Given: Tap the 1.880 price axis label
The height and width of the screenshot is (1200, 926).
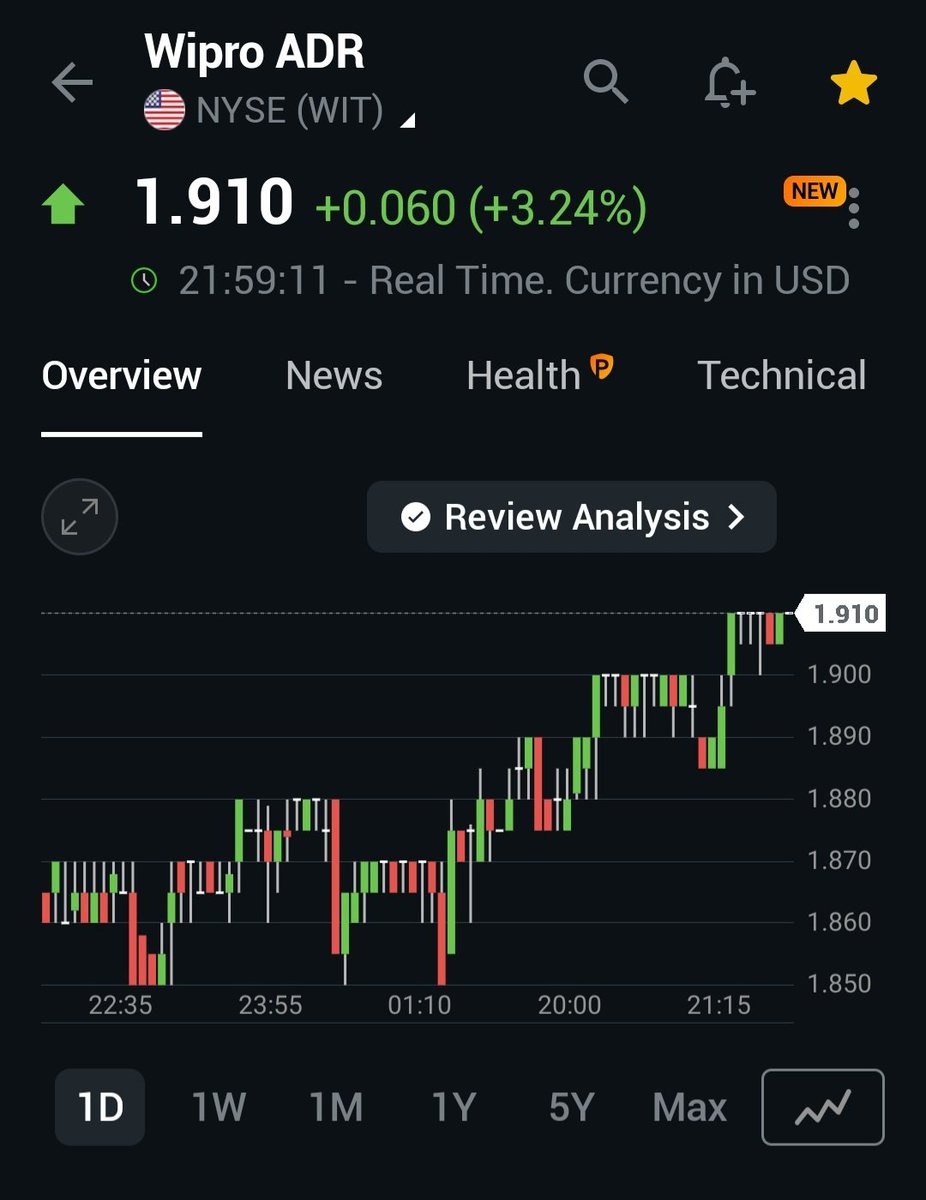Looking at the screenshot, I should click(x=839, y=798).
